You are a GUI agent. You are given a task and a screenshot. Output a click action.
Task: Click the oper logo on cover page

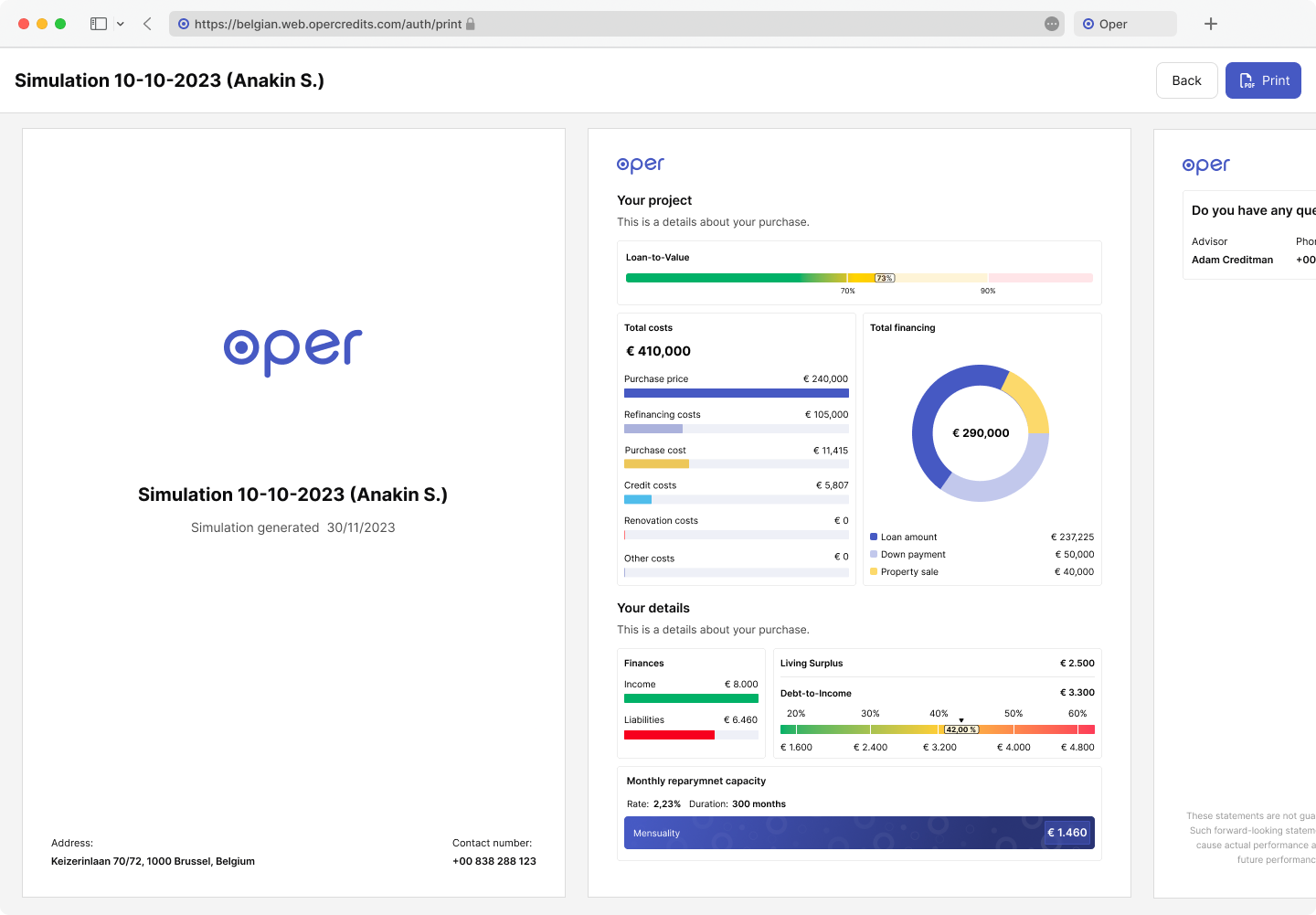click(x=293, y=352)
